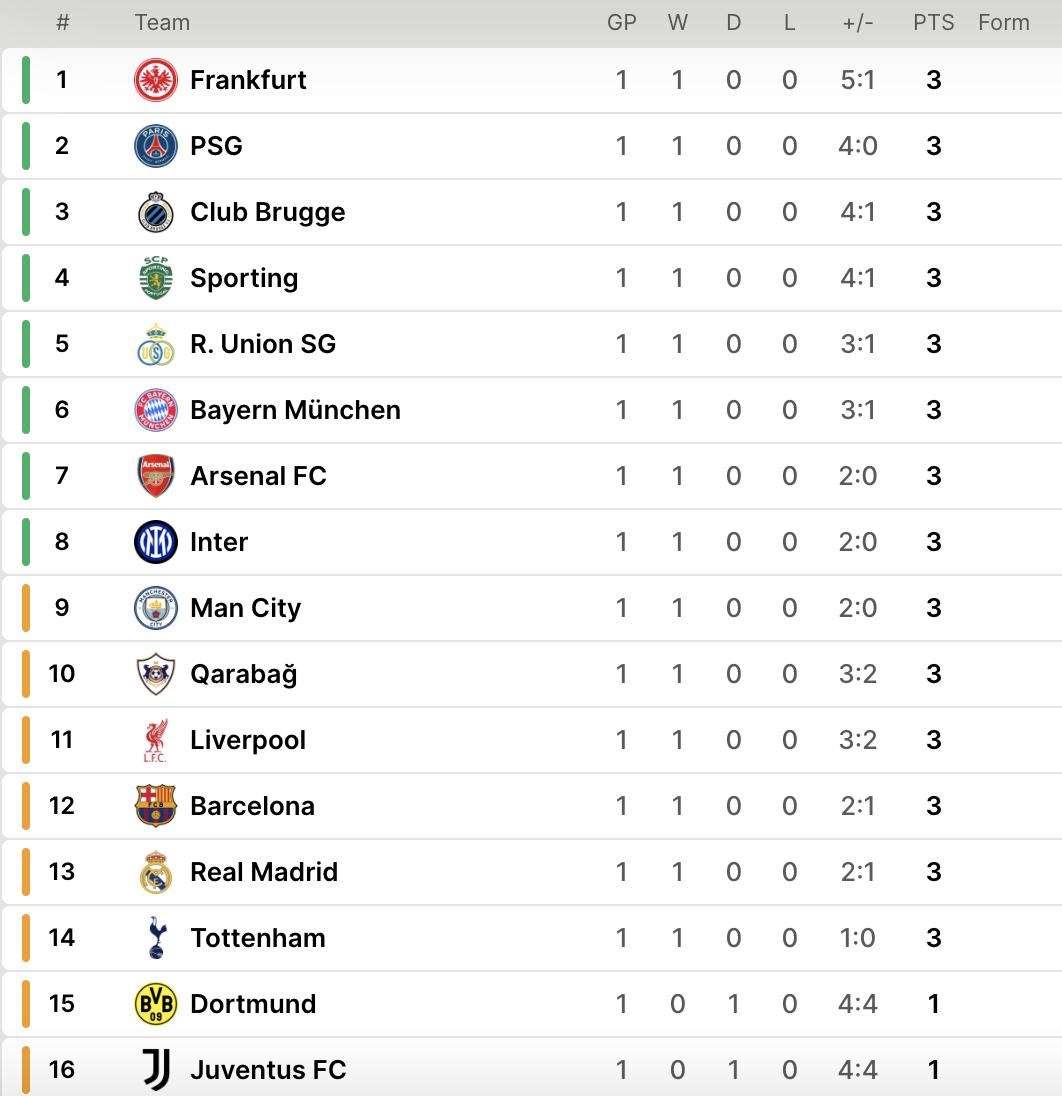1062x1096 pixels.
Task: Click Tottenham's cockerel badge
Action: pyautogui.click(x=155, y=938)
